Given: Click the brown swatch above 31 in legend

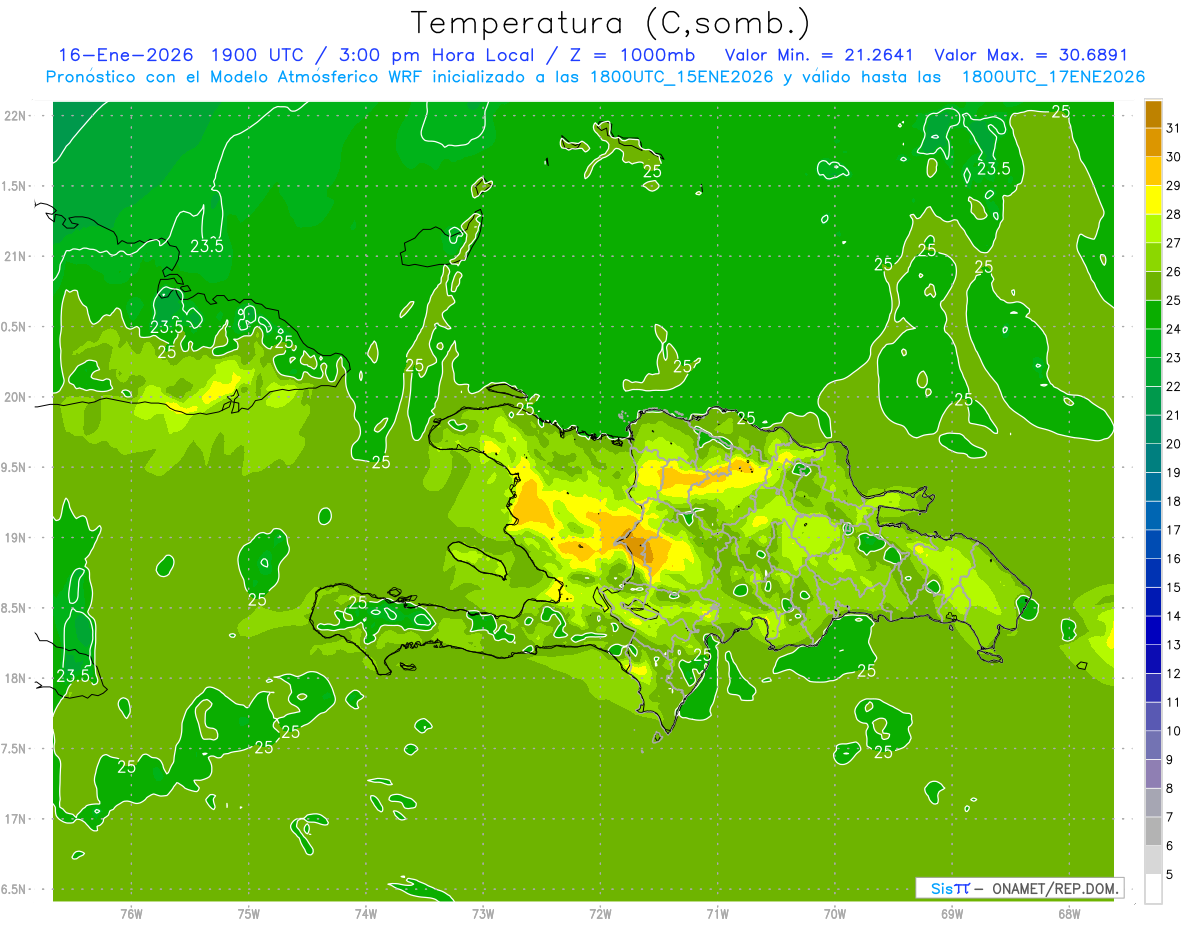Looking at the screenshot, I should tap(1153, 114).
